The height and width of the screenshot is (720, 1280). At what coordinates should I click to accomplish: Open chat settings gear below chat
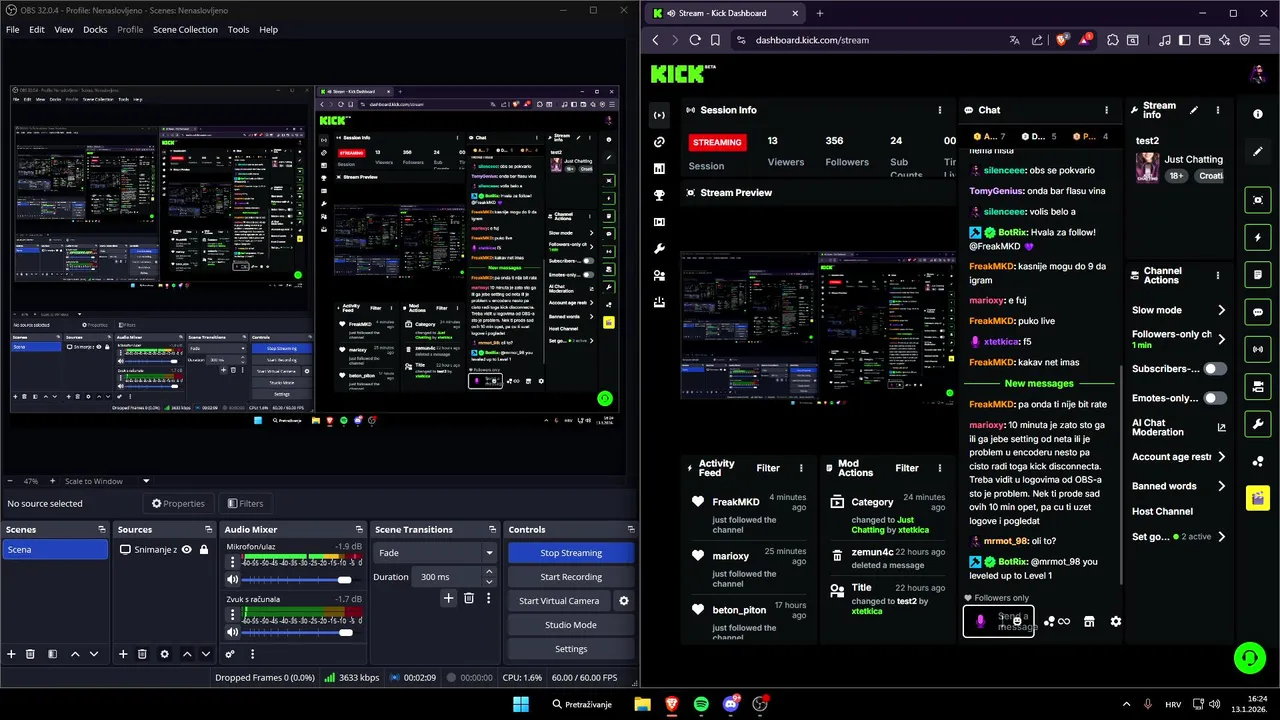1116,621
